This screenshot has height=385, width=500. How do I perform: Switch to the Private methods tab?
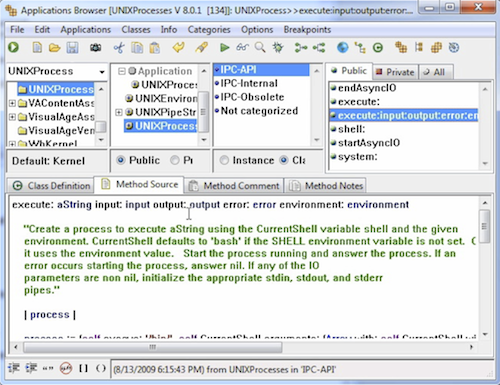pyautogui.click(x=395, y=72)
